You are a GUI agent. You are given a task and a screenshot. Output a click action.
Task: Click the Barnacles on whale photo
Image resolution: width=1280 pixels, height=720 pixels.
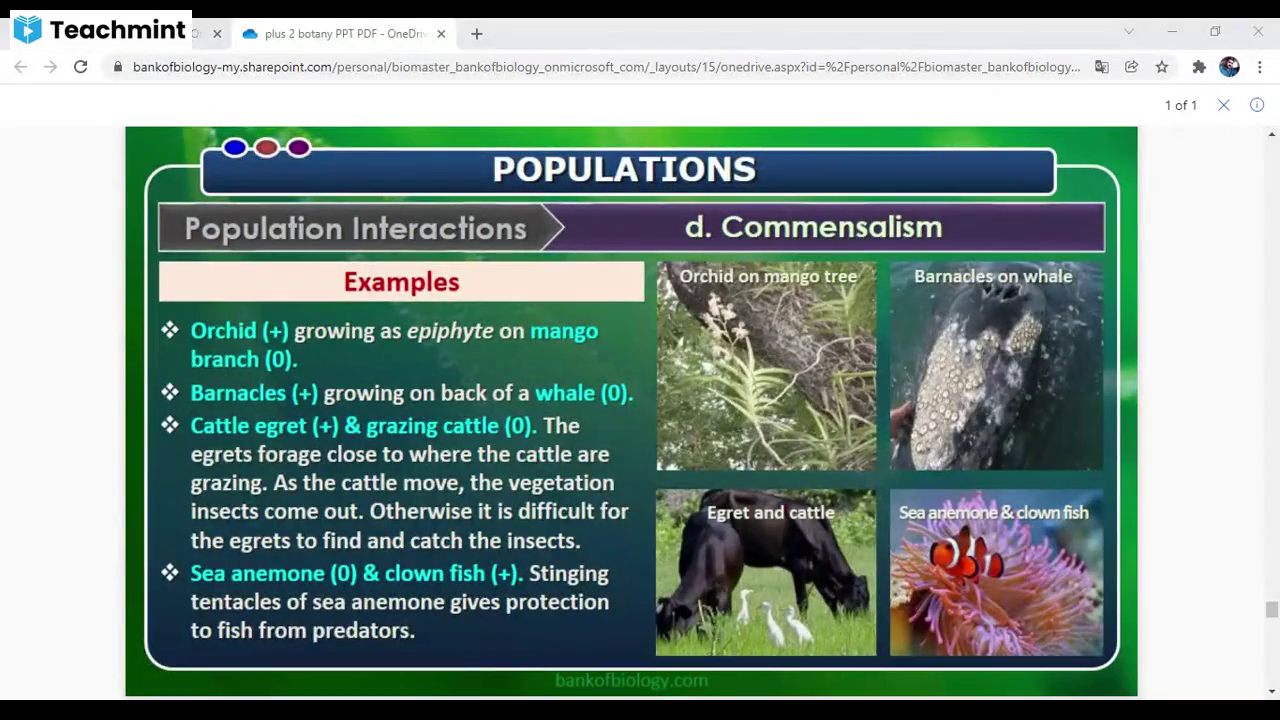996,366
